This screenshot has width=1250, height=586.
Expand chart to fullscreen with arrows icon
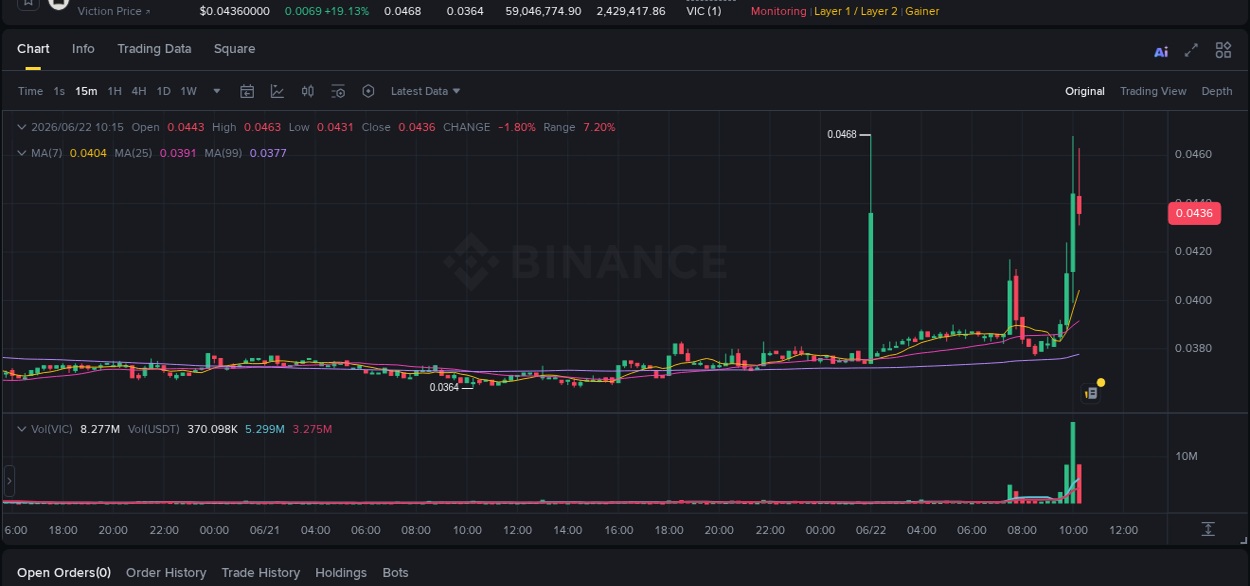click(1191, 50)
